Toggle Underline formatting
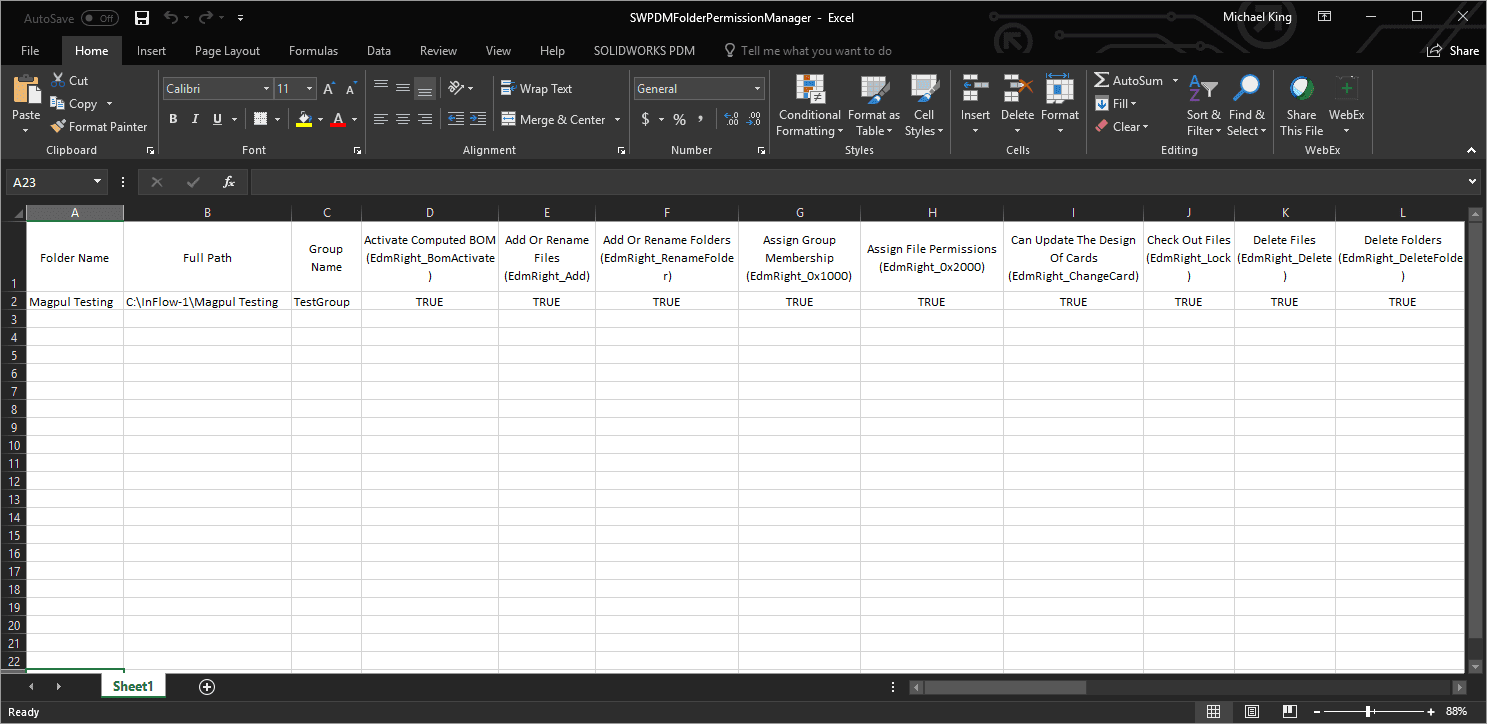 217,119
